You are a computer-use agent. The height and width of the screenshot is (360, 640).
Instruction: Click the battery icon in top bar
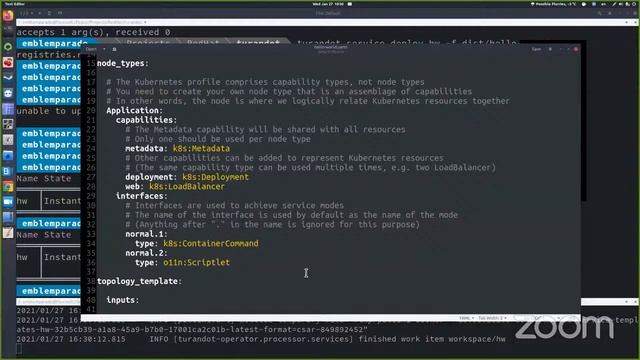628,4
